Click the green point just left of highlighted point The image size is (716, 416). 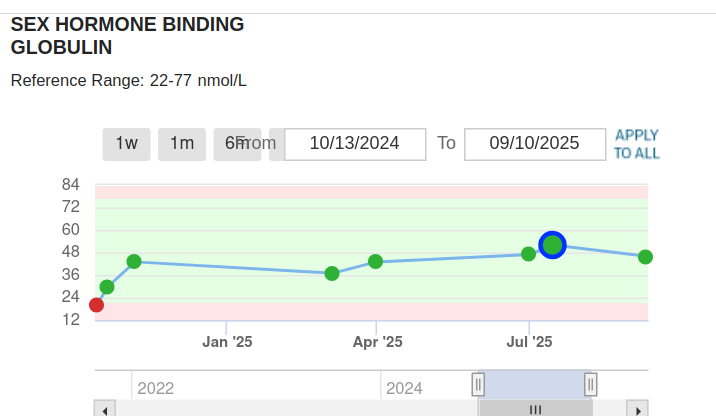[x=528, y=254]
